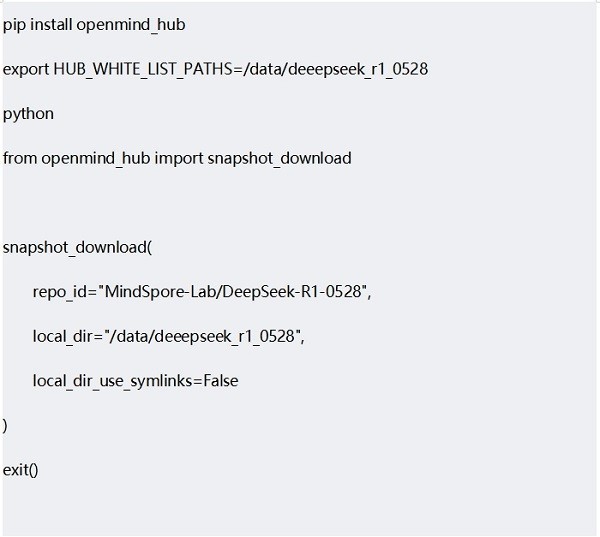Click the 'pip install openmind_hub' line
This screenshot has height=537, width=600.
click(94, 25)
